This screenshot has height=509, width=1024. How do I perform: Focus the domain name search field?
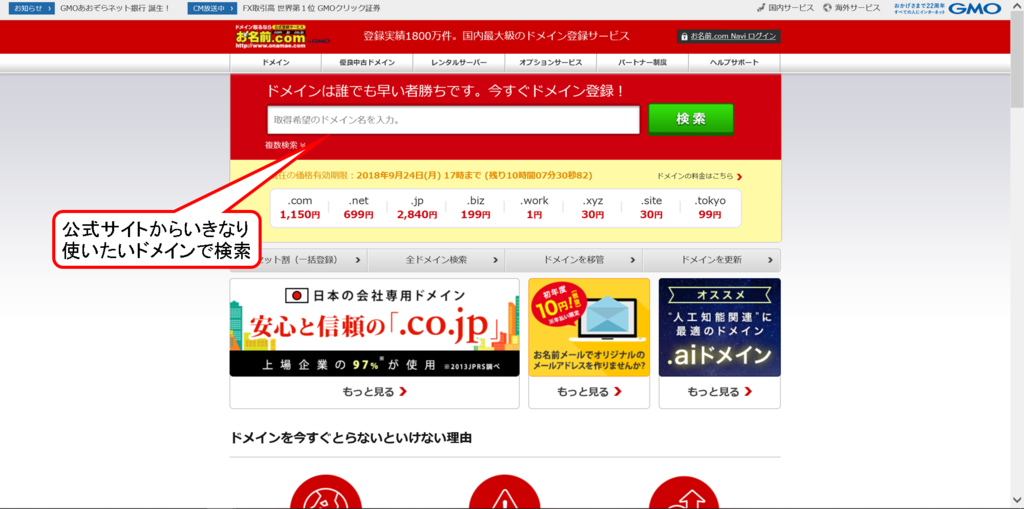click(x=453, y=120)
